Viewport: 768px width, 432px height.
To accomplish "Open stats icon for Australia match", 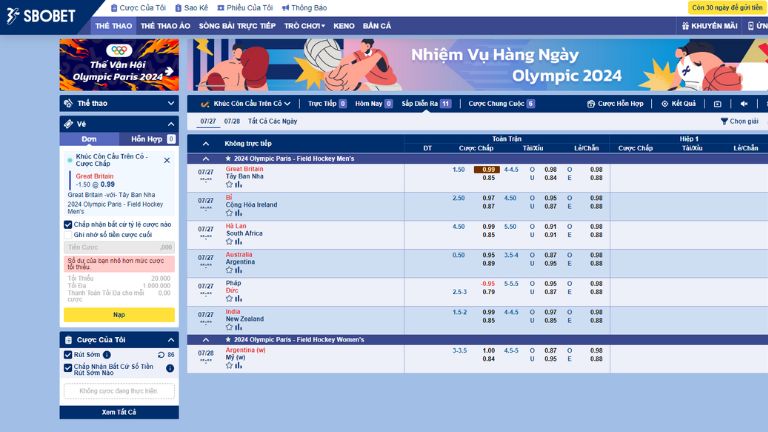I will pos(239,270).
